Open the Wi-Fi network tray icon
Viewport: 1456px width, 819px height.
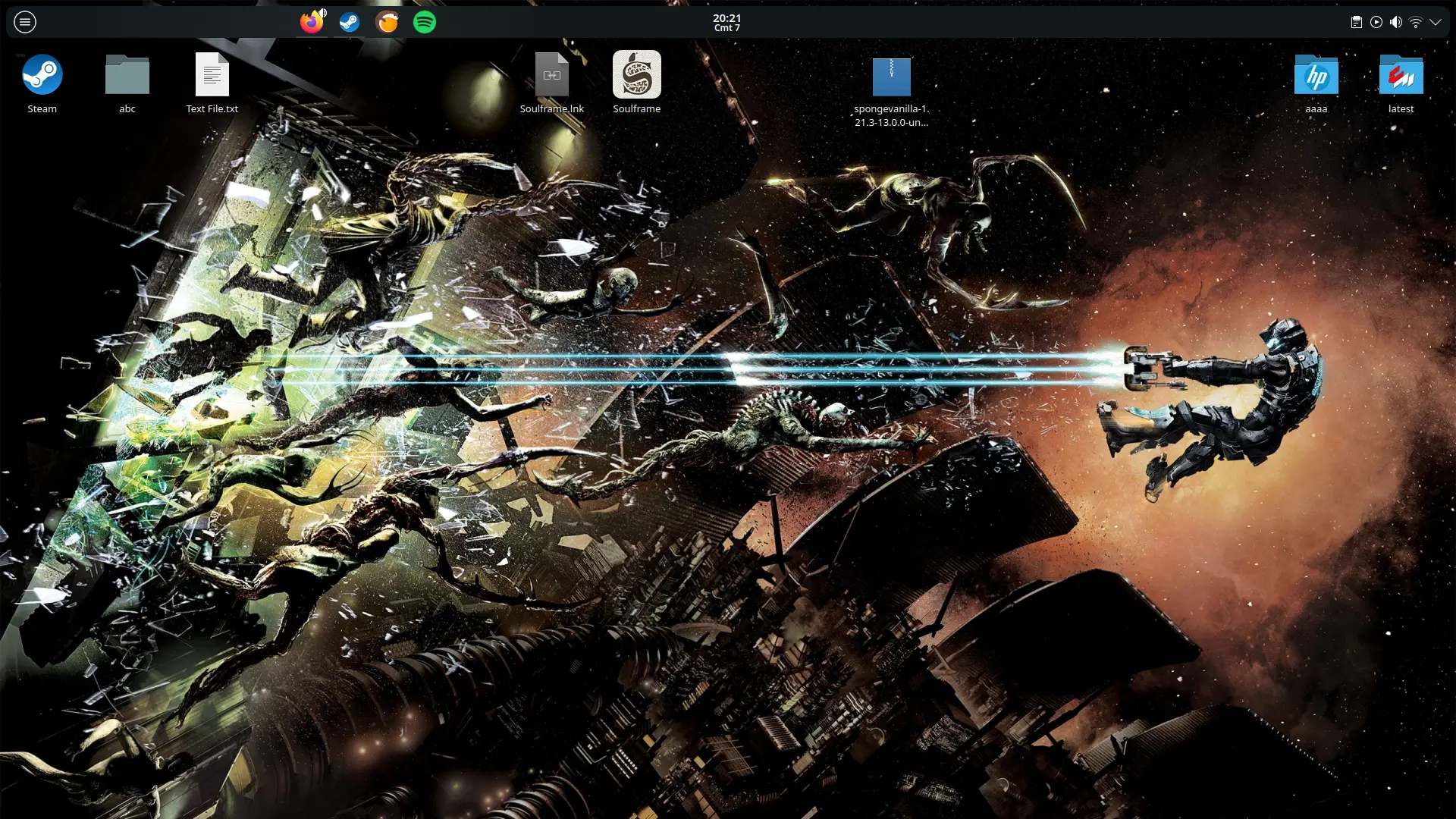tap(1416, 22)
